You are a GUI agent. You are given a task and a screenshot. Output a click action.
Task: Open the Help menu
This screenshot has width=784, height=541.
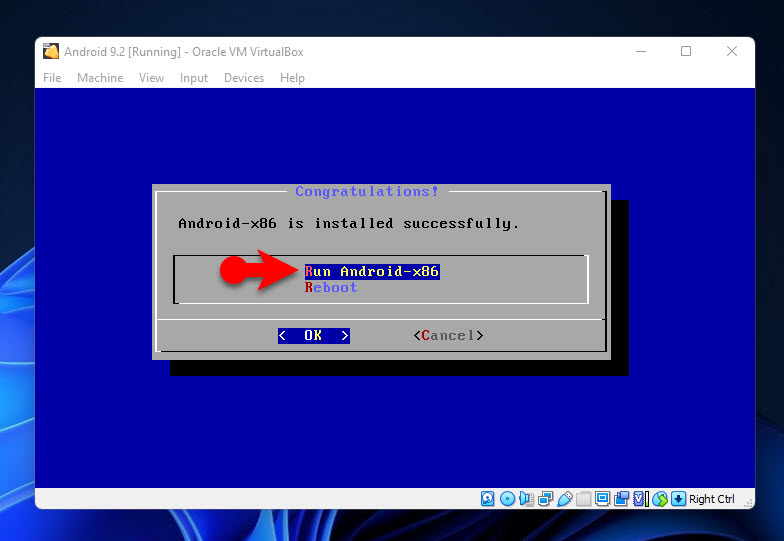coord(292,78)
